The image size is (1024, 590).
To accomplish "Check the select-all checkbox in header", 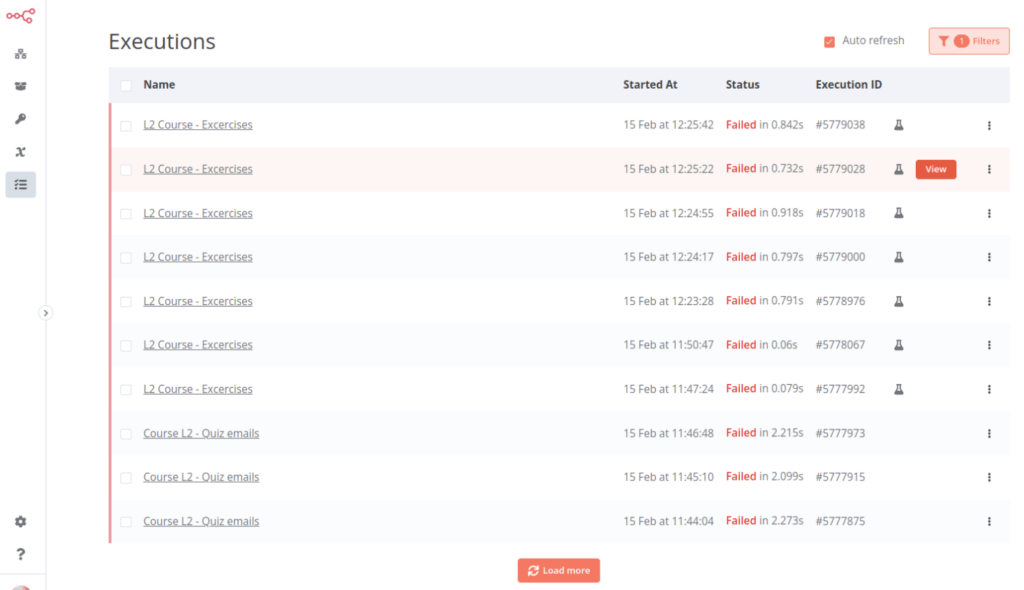I will (x=126, y=85).
